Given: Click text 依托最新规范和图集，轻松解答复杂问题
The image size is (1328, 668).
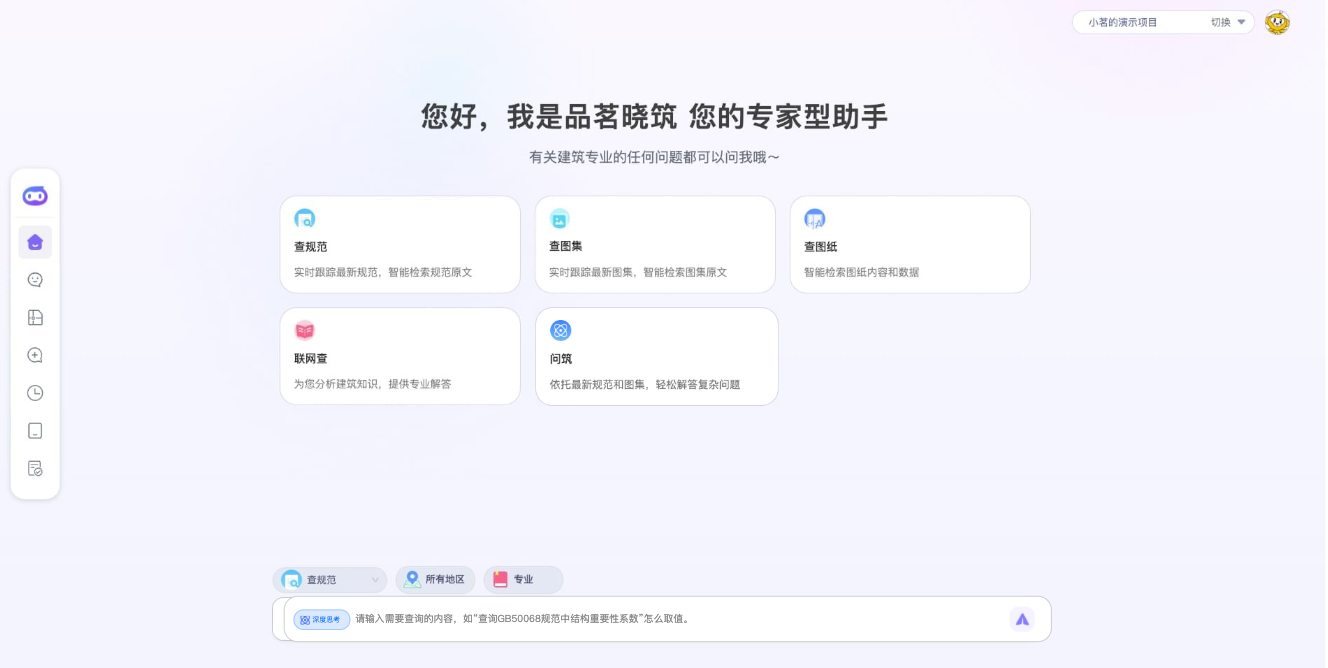Looking at the screenshot, I should (645, 384).
